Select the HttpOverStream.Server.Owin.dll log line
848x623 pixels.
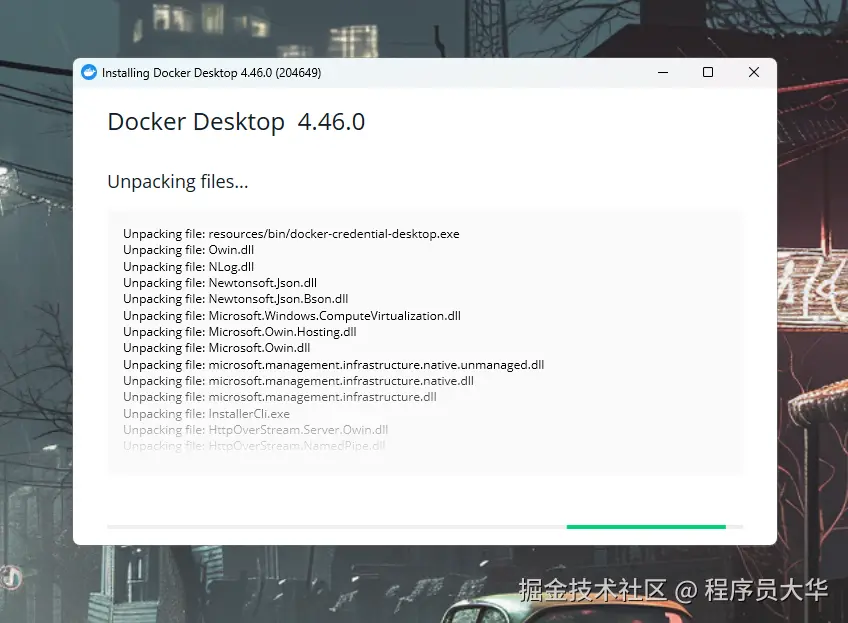pyautogui.click(x=256, y=430)
